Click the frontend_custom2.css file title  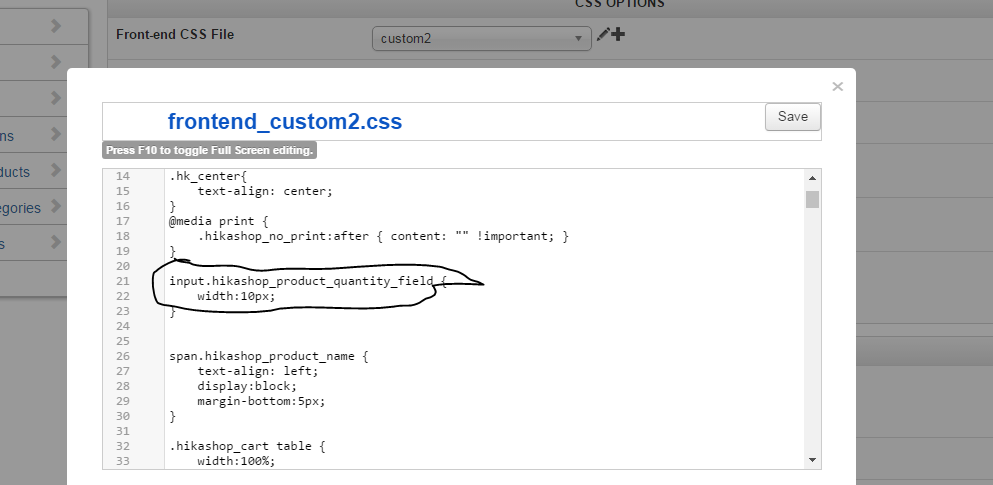285,122
